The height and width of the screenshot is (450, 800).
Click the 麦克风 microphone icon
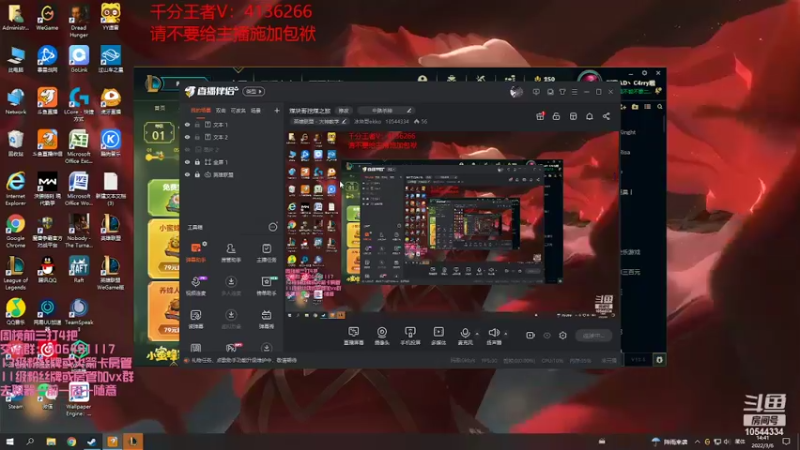(x=465, y=333)
